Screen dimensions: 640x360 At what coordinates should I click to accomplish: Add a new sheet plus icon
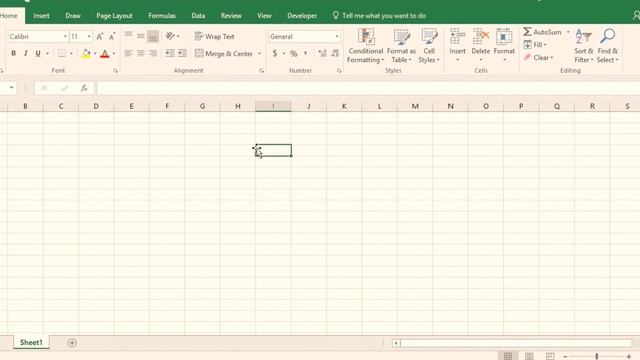pos(72,343)
